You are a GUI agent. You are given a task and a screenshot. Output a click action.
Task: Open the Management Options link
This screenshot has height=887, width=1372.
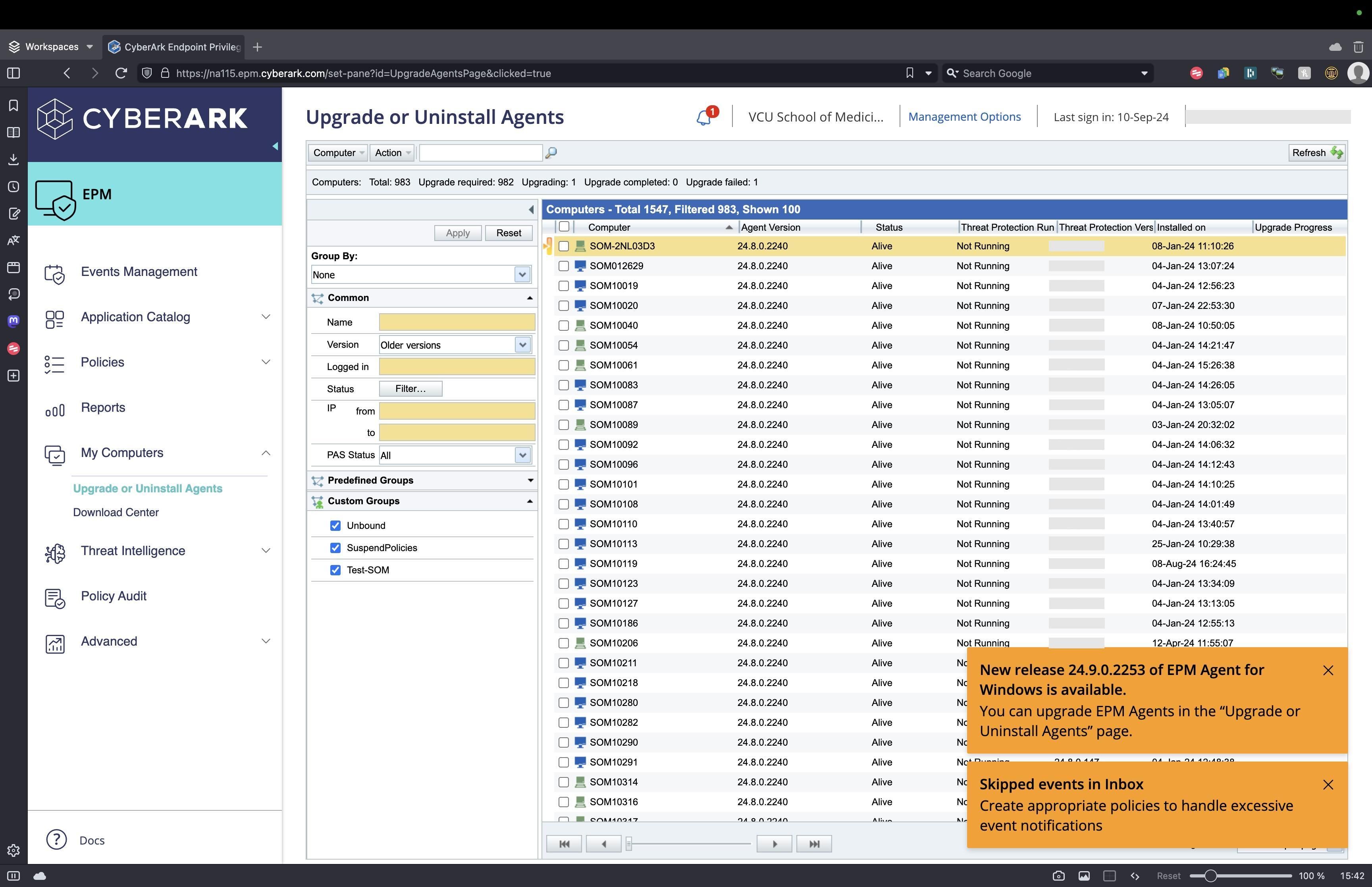click(964, 117)
